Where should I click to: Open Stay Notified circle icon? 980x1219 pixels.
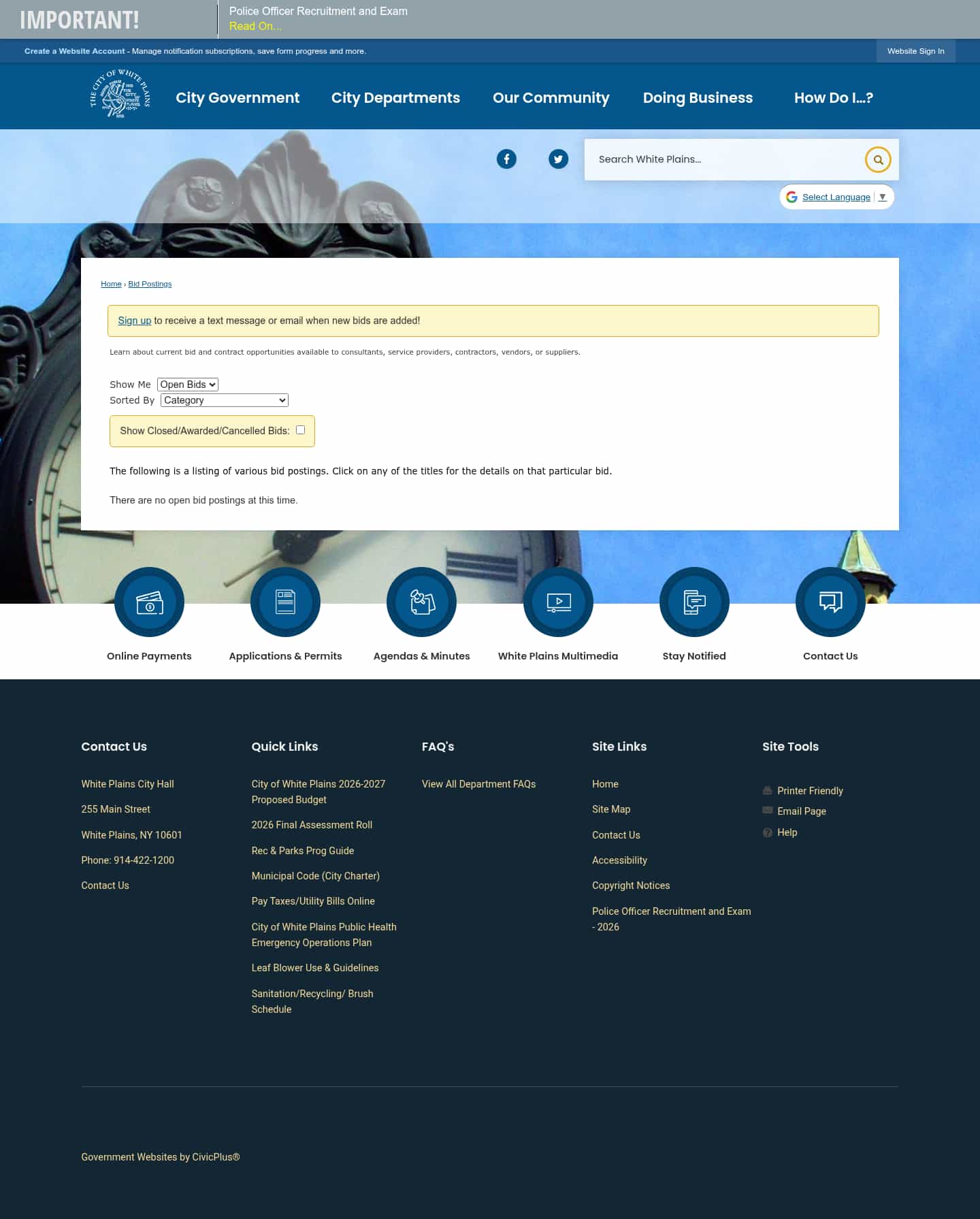(x=694, y=602)
